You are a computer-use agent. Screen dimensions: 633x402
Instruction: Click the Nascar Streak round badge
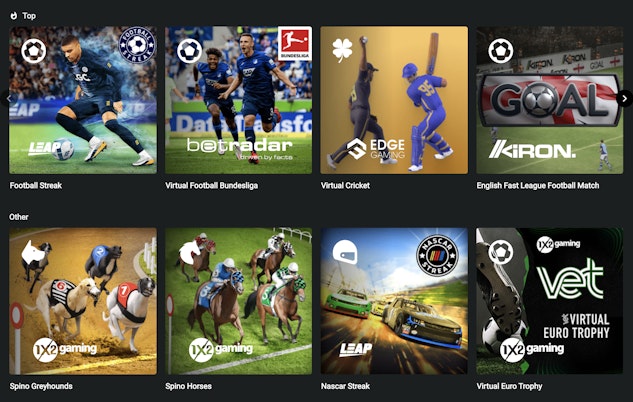pos(437,255)
